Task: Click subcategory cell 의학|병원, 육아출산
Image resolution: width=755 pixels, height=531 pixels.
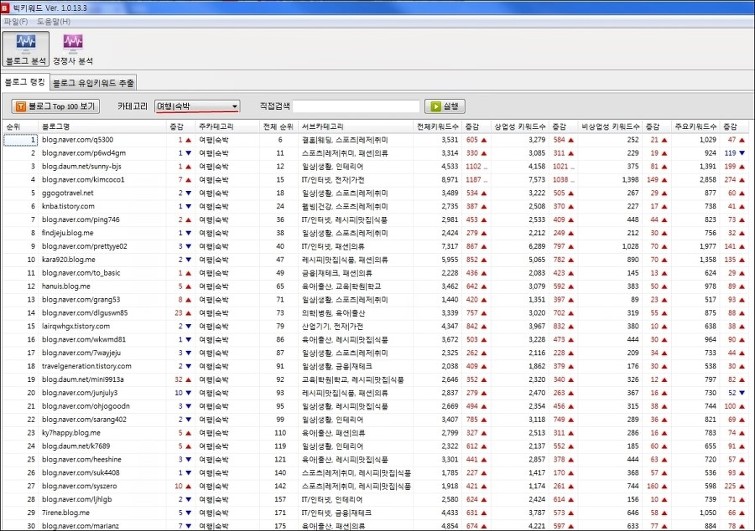Action: tap(333, 313)
